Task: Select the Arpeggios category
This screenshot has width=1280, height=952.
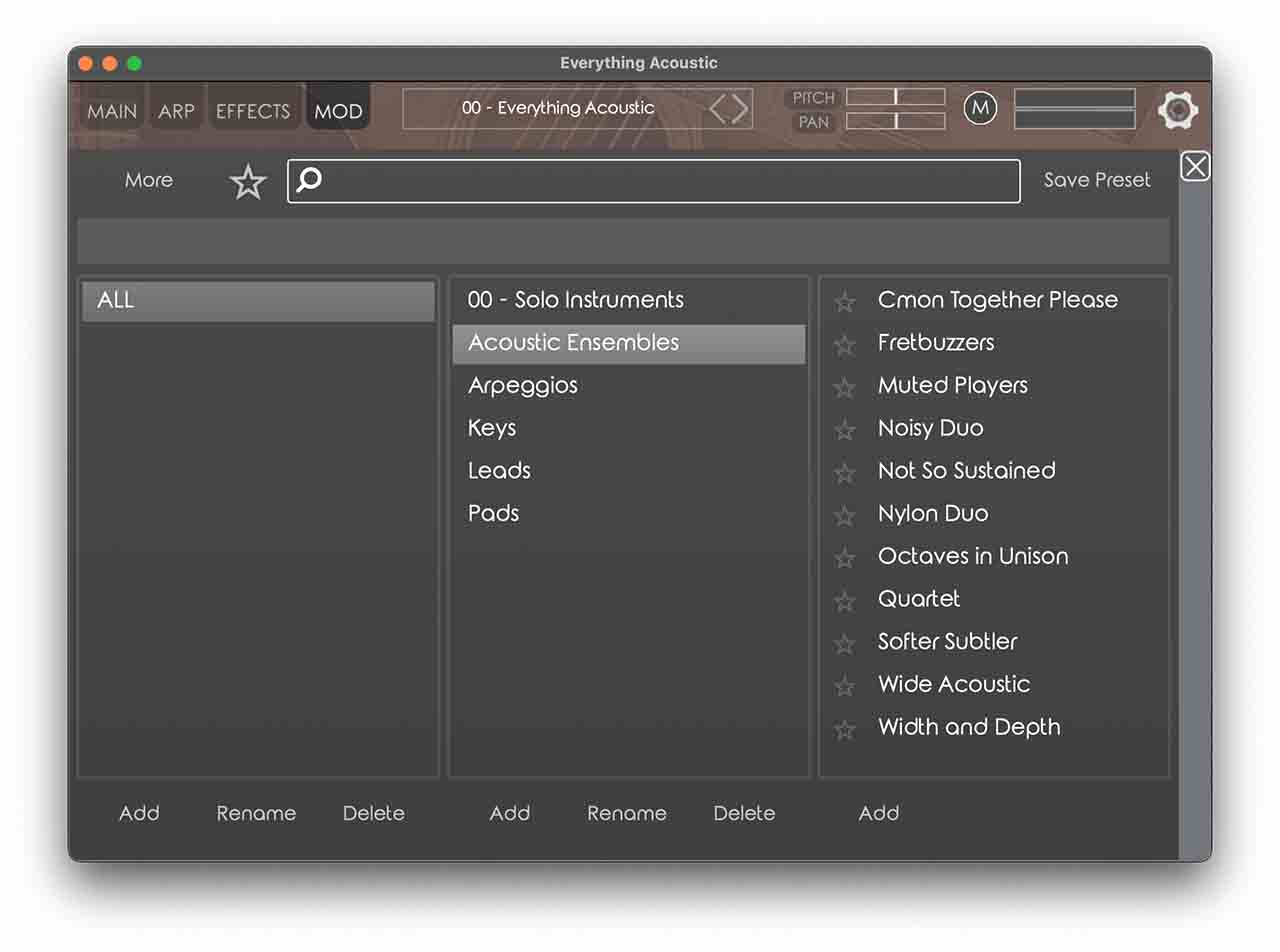Action: [523, 385]
